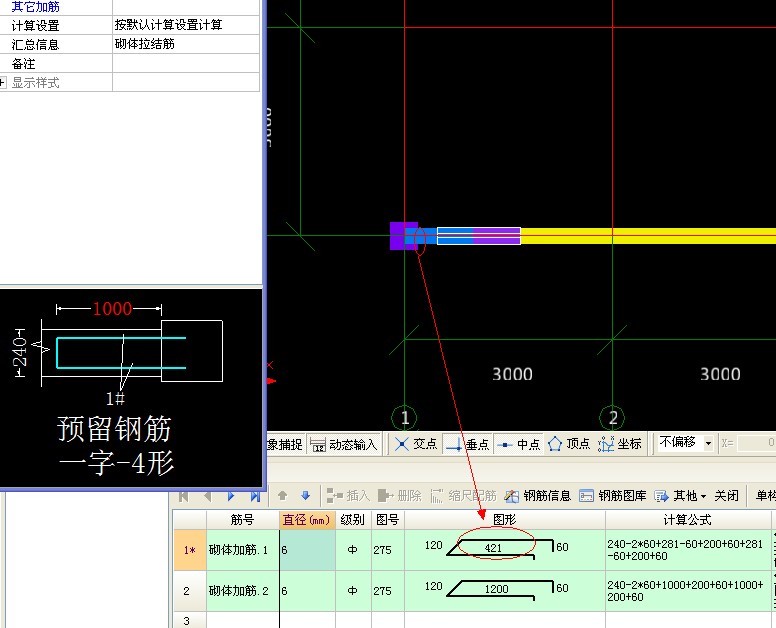Open the 钢筋图库 rebar shape library
The width and height of the screenshot is (776, 628).
613,495
